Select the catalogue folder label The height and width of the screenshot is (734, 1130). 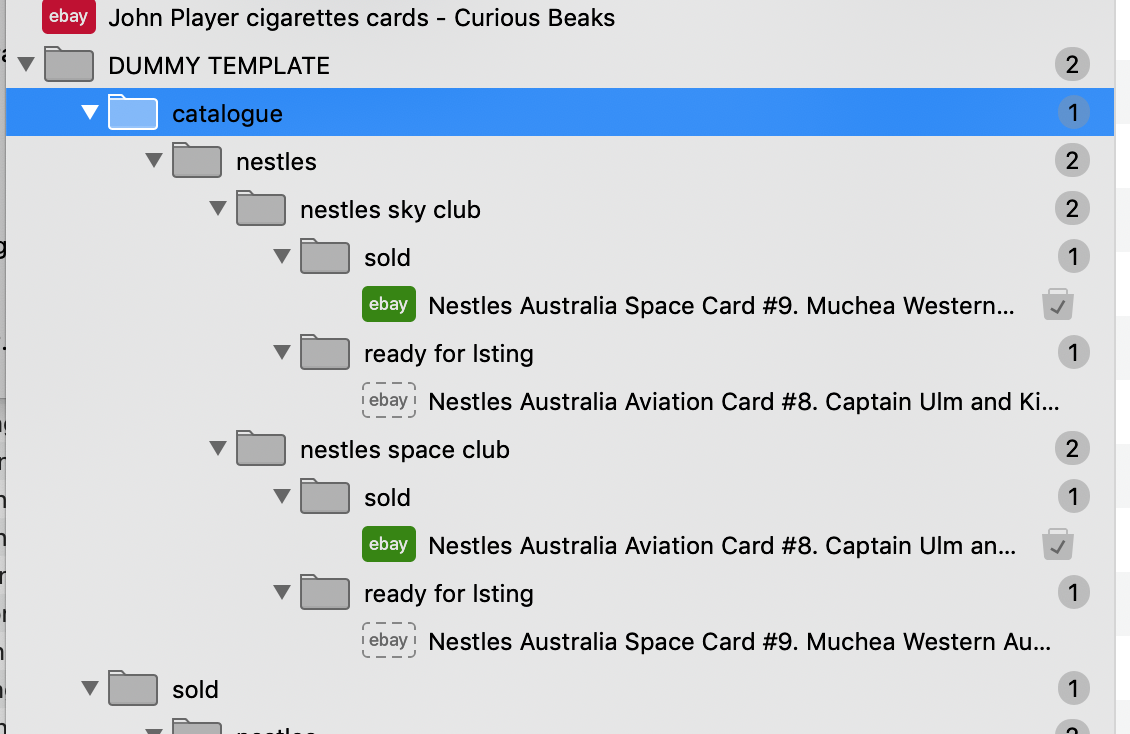point(227,114)
